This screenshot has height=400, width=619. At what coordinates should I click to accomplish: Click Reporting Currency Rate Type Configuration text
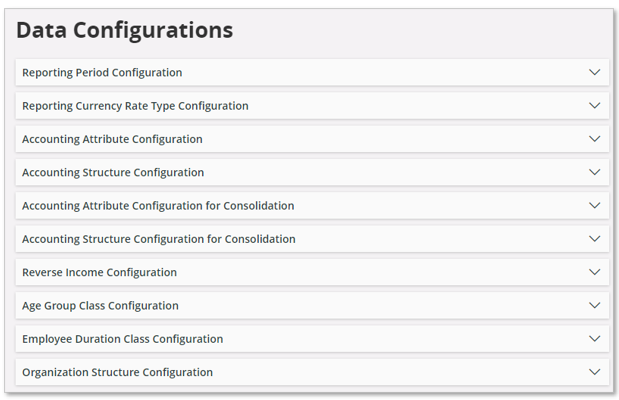pyautogui.click(x=135, y=105)
